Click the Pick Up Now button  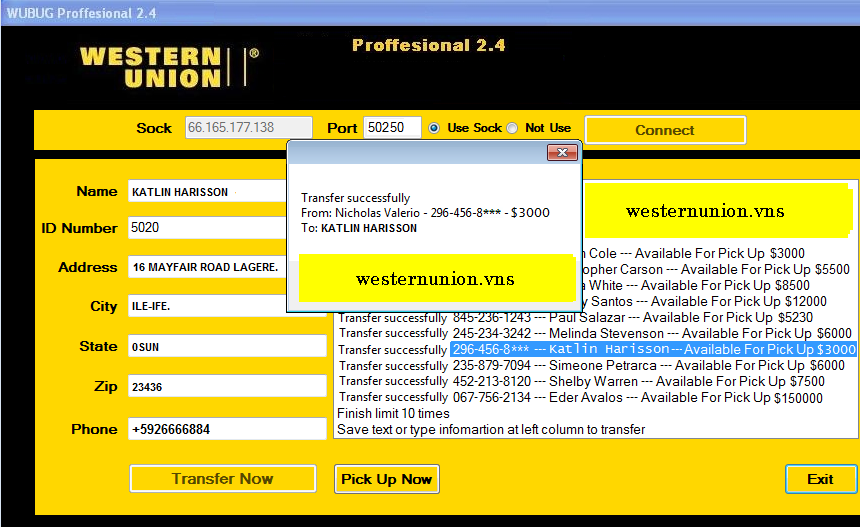pyautogui.click(x=387, y=479)
